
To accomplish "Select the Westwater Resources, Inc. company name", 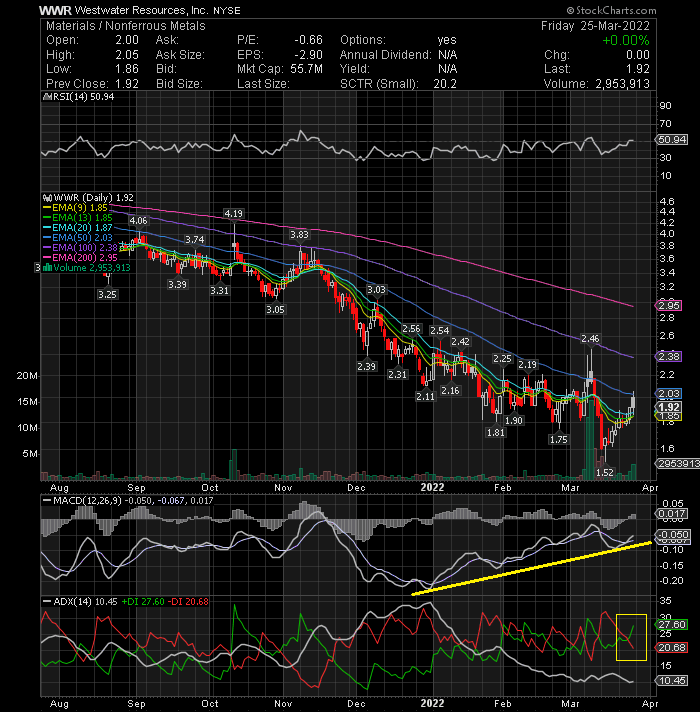I will (141, 10).
